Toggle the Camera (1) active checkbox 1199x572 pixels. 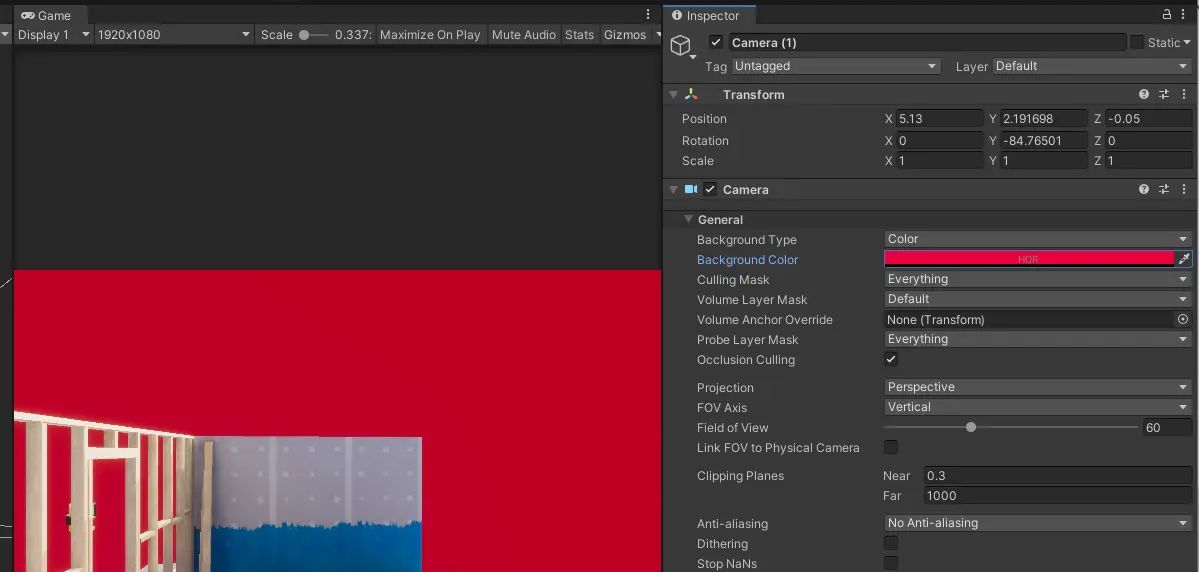tap(716, 43)
